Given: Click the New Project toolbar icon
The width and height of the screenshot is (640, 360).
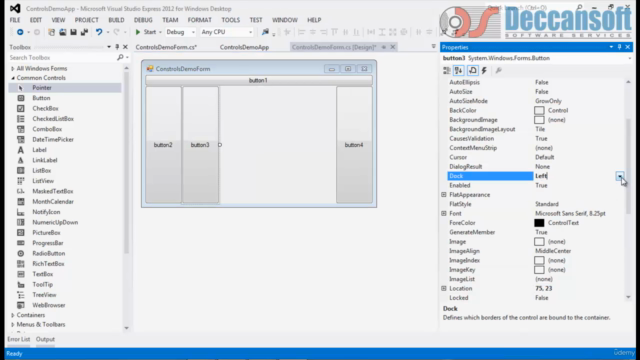Looking at the screenshot, I should pyautogui.click(x=51, y=32).
